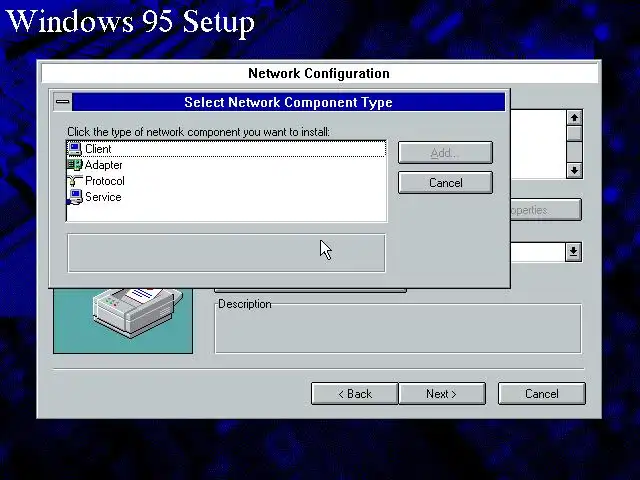
Task: Proceed with the Next > button
Action: click(x=442, y=394)
